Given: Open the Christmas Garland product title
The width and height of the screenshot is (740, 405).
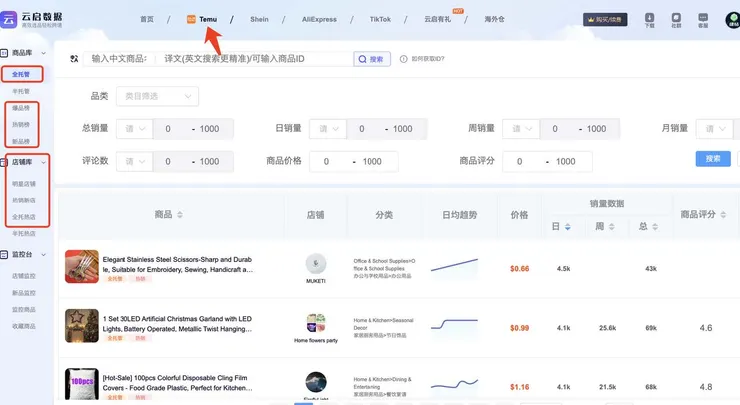Looking at the screenshot, I should coord(178,324).
